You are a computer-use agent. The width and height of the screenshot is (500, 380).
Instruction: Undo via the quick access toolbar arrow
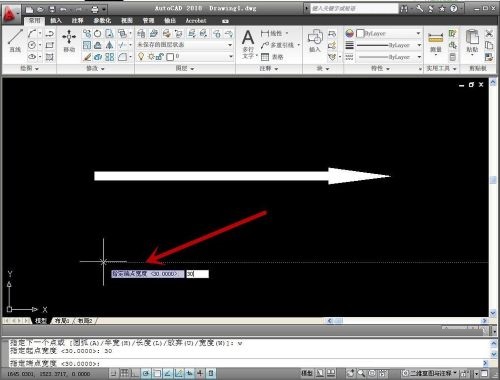tap(63, 9)
